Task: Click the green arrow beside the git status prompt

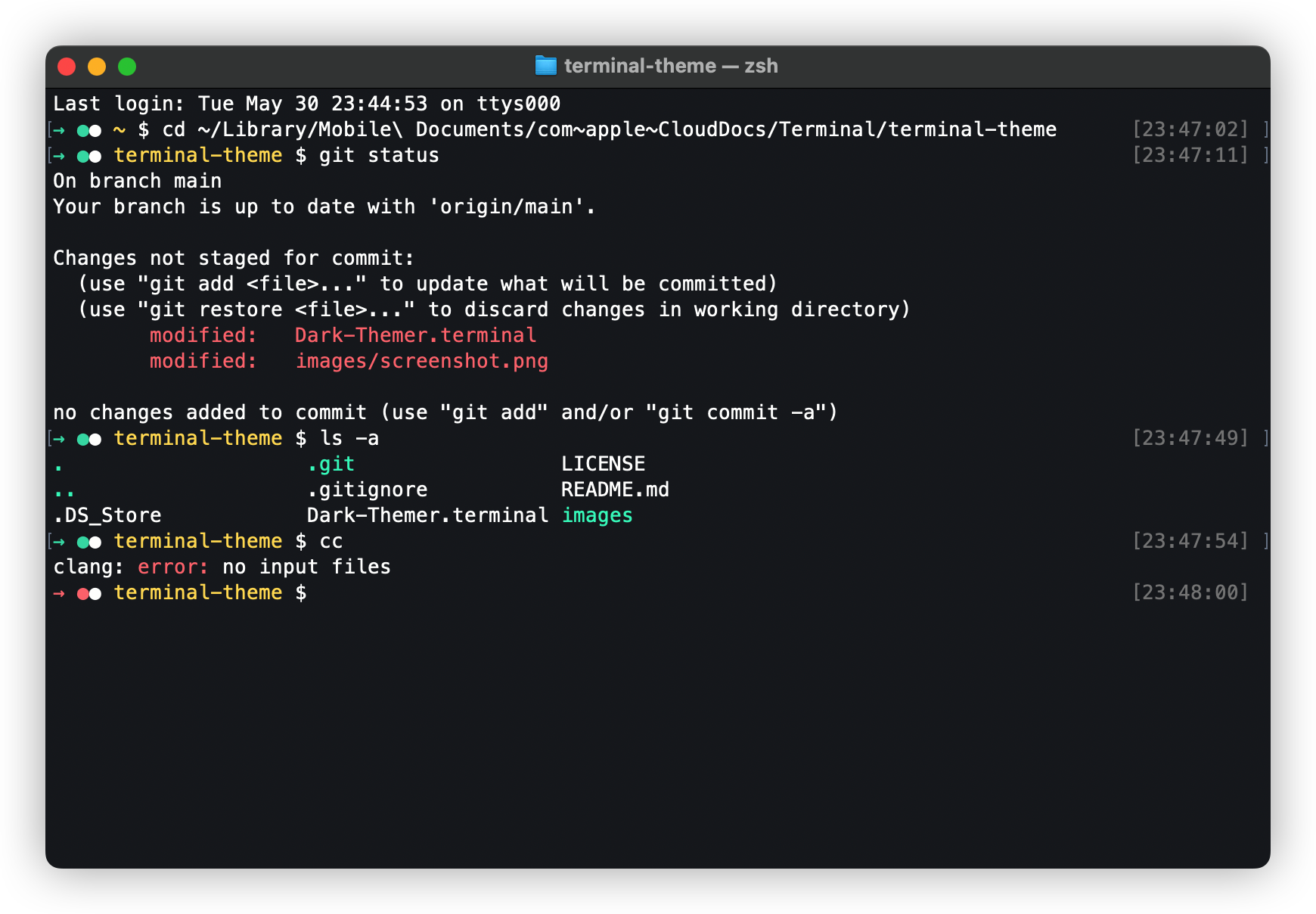Action: point(59,156)
